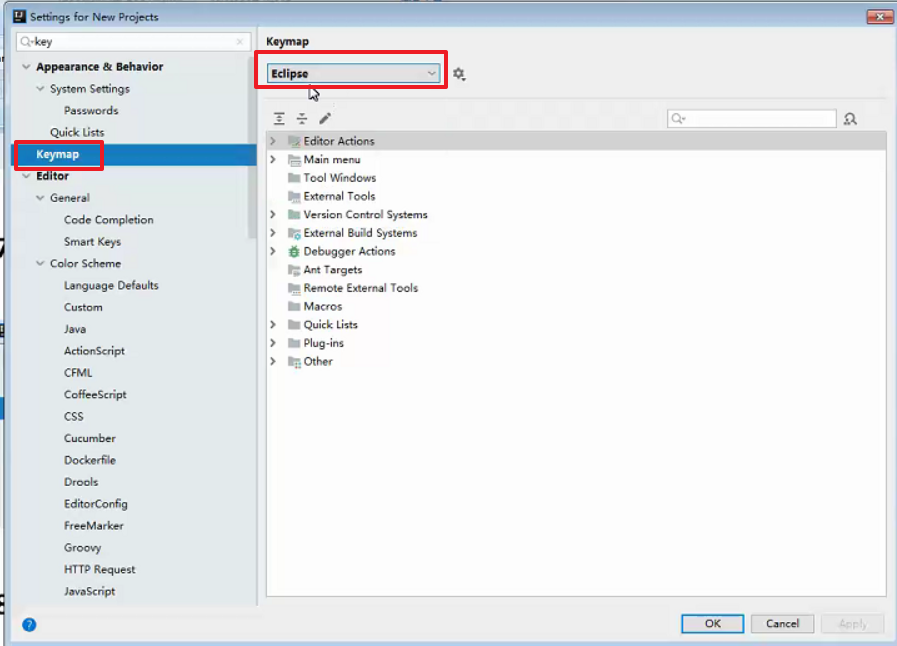Expand the Plug-ins node
897x646 pixels.
point(273,343)
